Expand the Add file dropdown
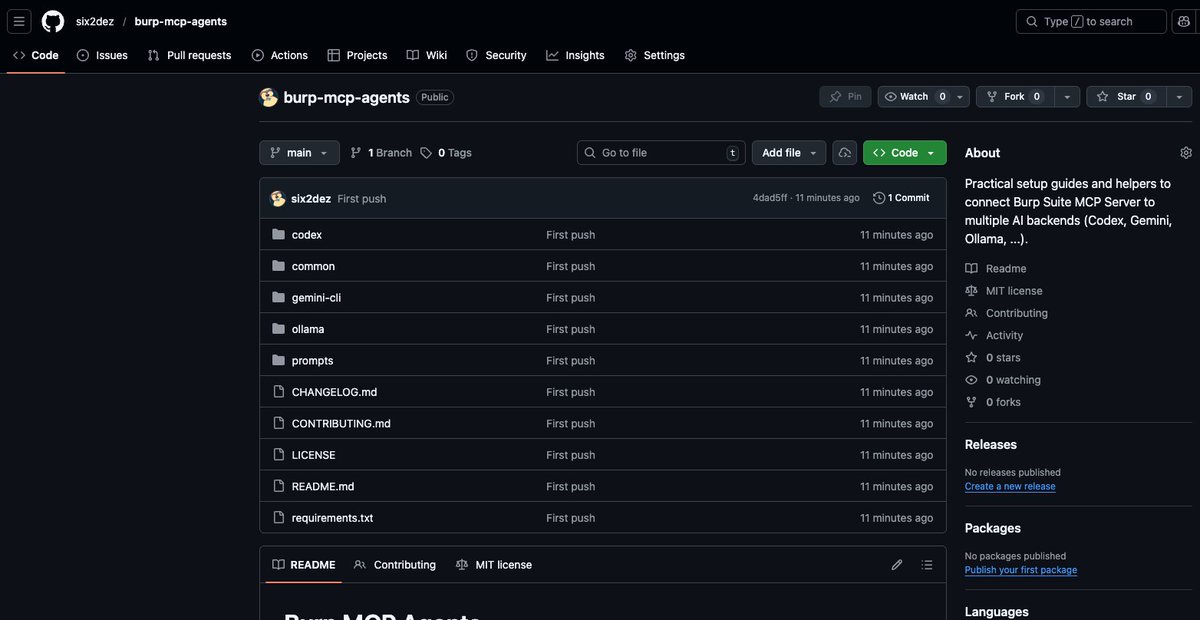Viewport: 1200px width, 620px height. pos(789,153)
